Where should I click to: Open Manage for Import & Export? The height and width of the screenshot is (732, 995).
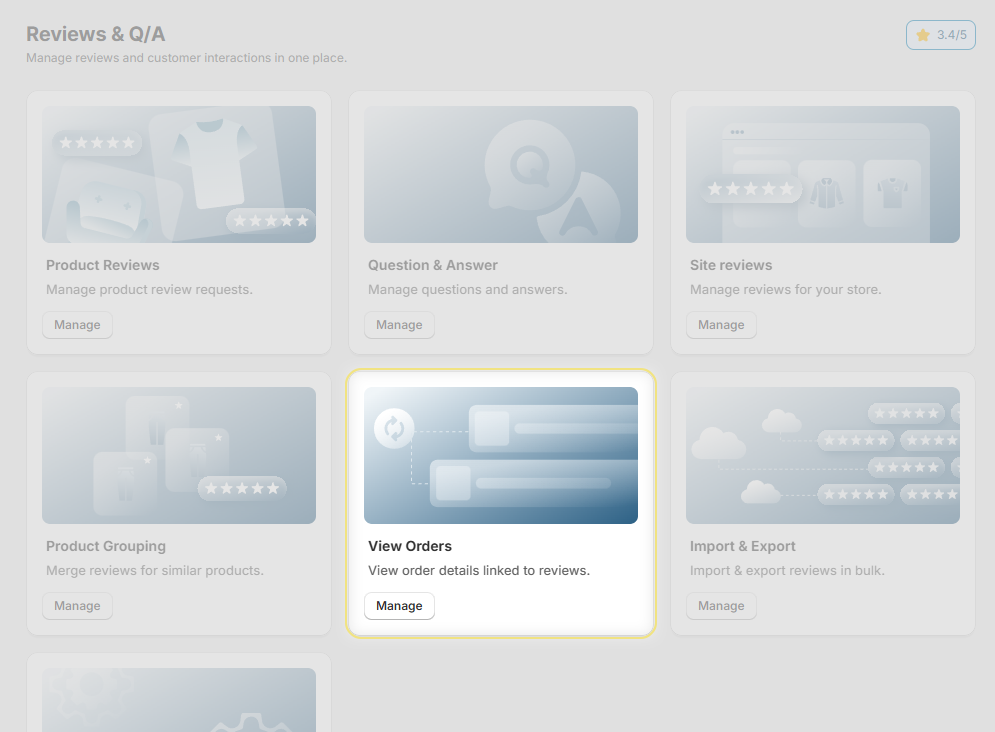721,606
